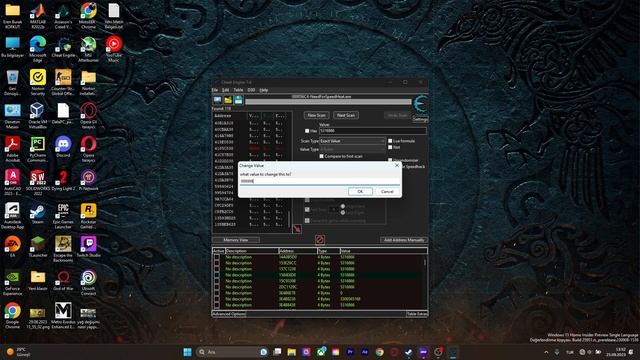640x360 pixels.
Task: Click the New Scan button
Action: tap(317, 115)
